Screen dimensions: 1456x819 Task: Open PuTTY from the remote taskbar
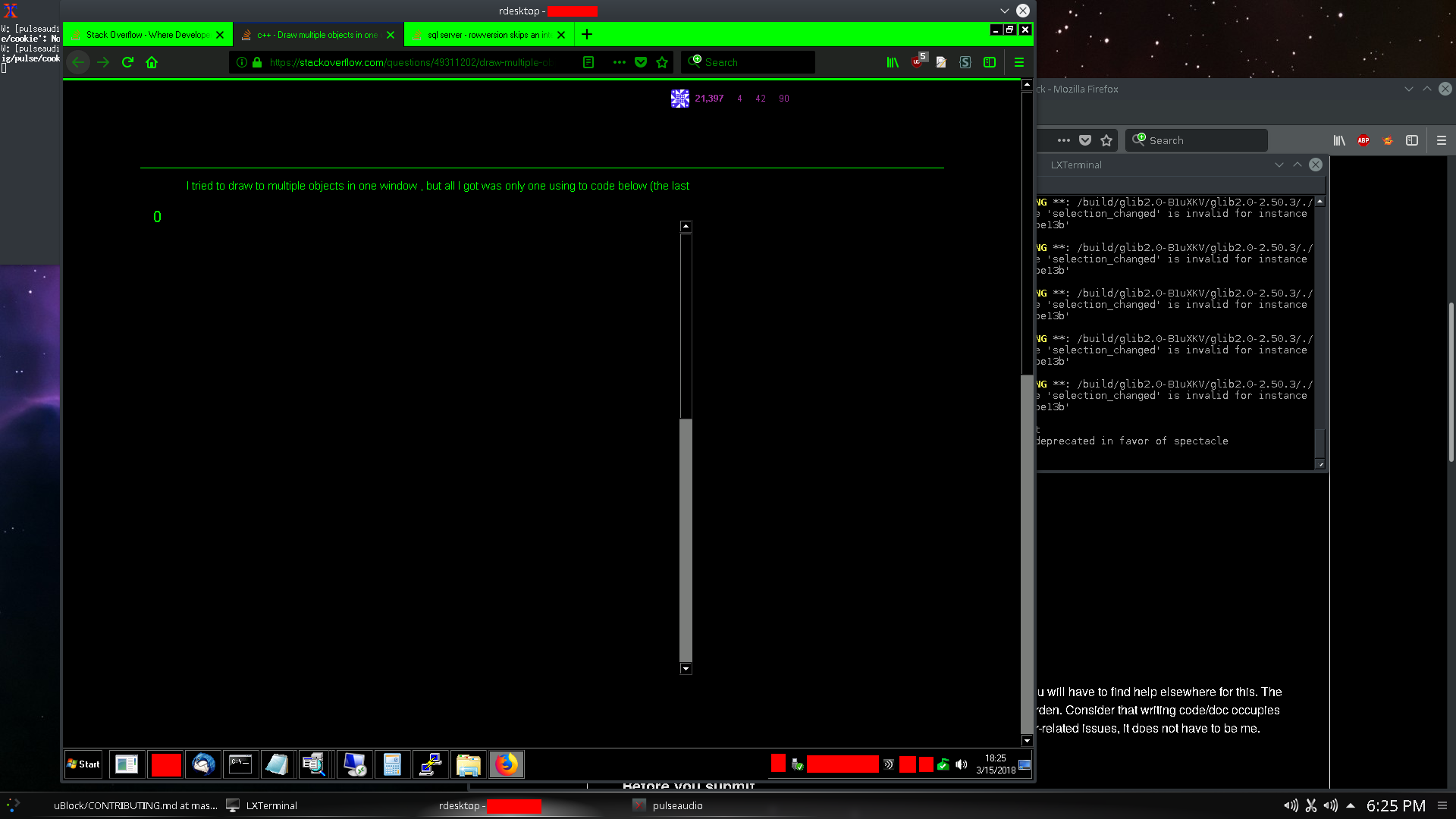pyautogui.click(x=431, y=764)
